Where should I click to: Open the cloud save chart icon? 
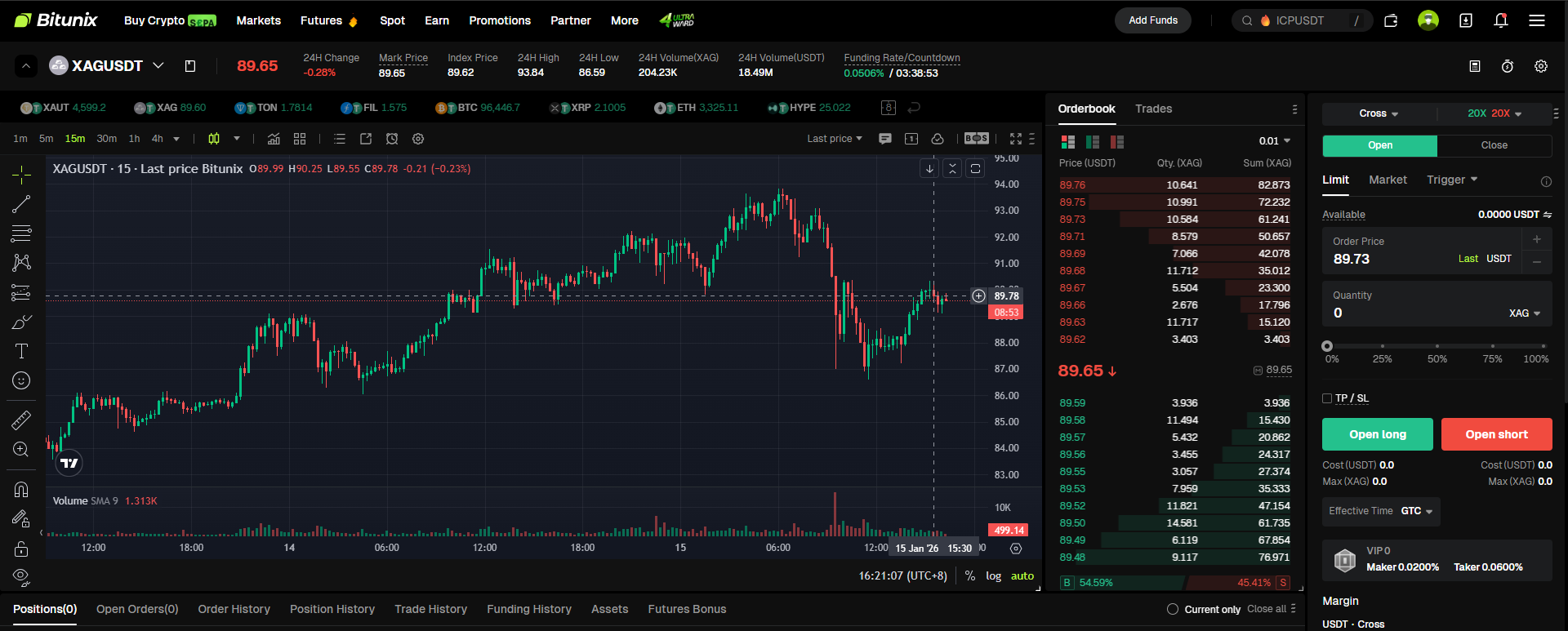pyautogui.click(x=938, y=139)
